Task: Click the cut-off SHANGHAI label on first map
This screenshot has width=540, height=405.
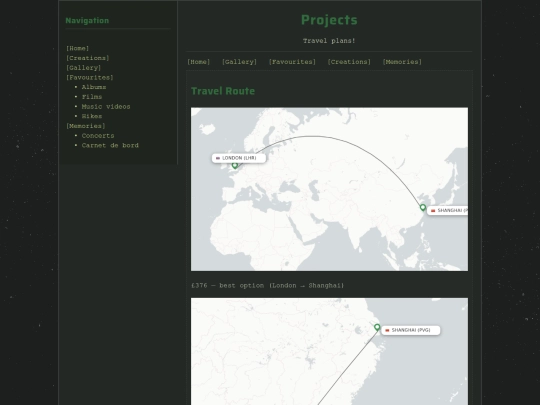Action: coord(447,210)
